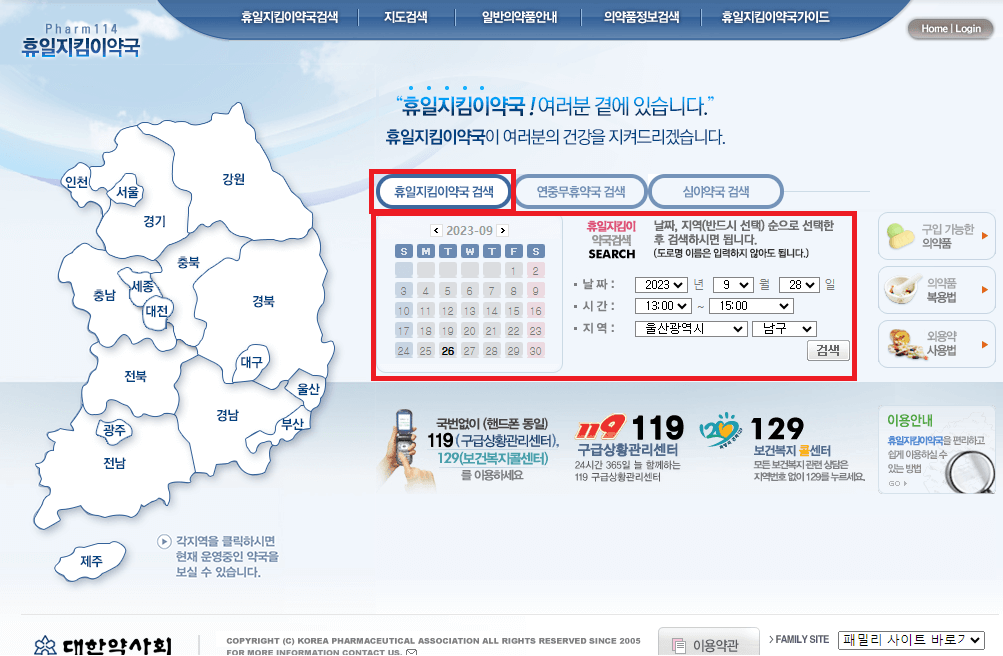Open the 의약품정보검색 menu item
This screenshot has width=1003, height=656.
coord(641,16)
